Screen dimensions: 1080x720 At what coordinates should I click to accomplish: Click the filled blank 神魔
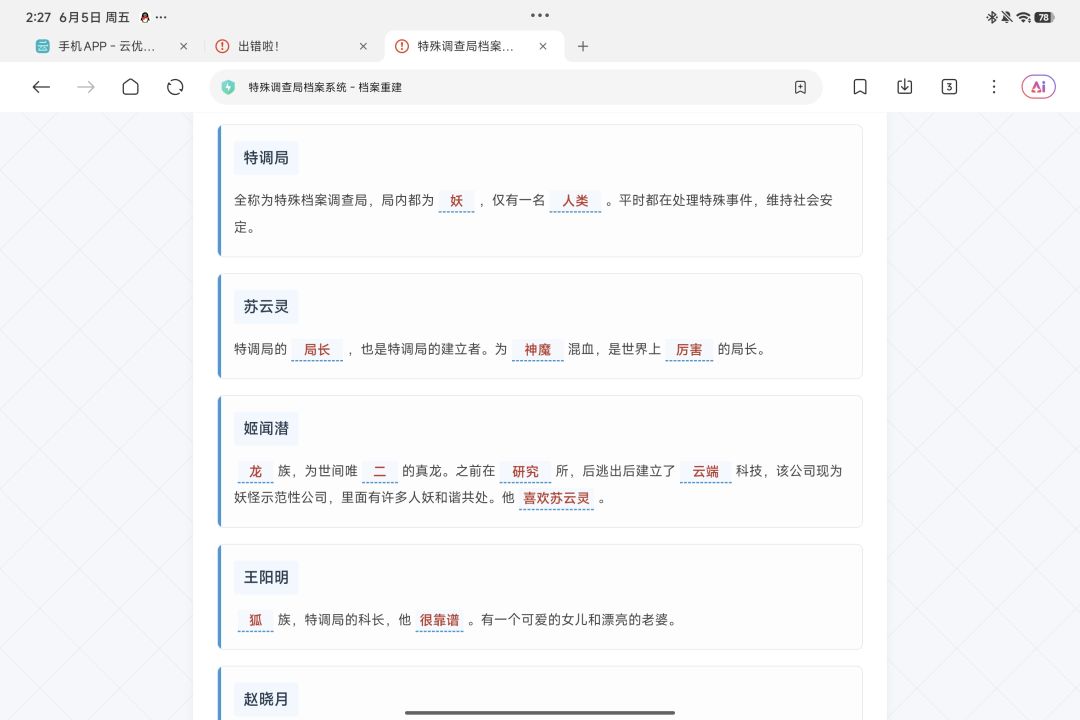coord(538,349)
